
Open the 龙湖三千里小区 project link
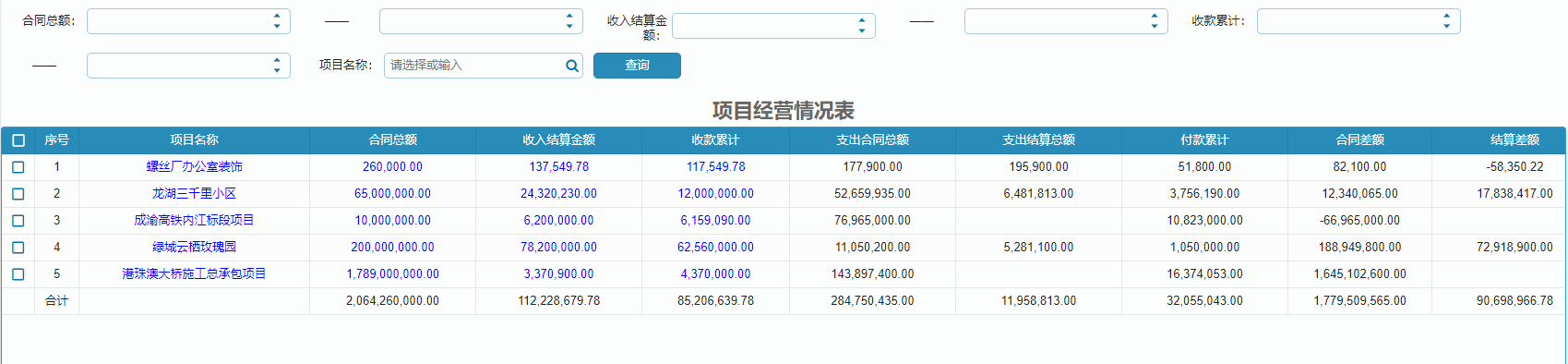click(x=194, y=194)
